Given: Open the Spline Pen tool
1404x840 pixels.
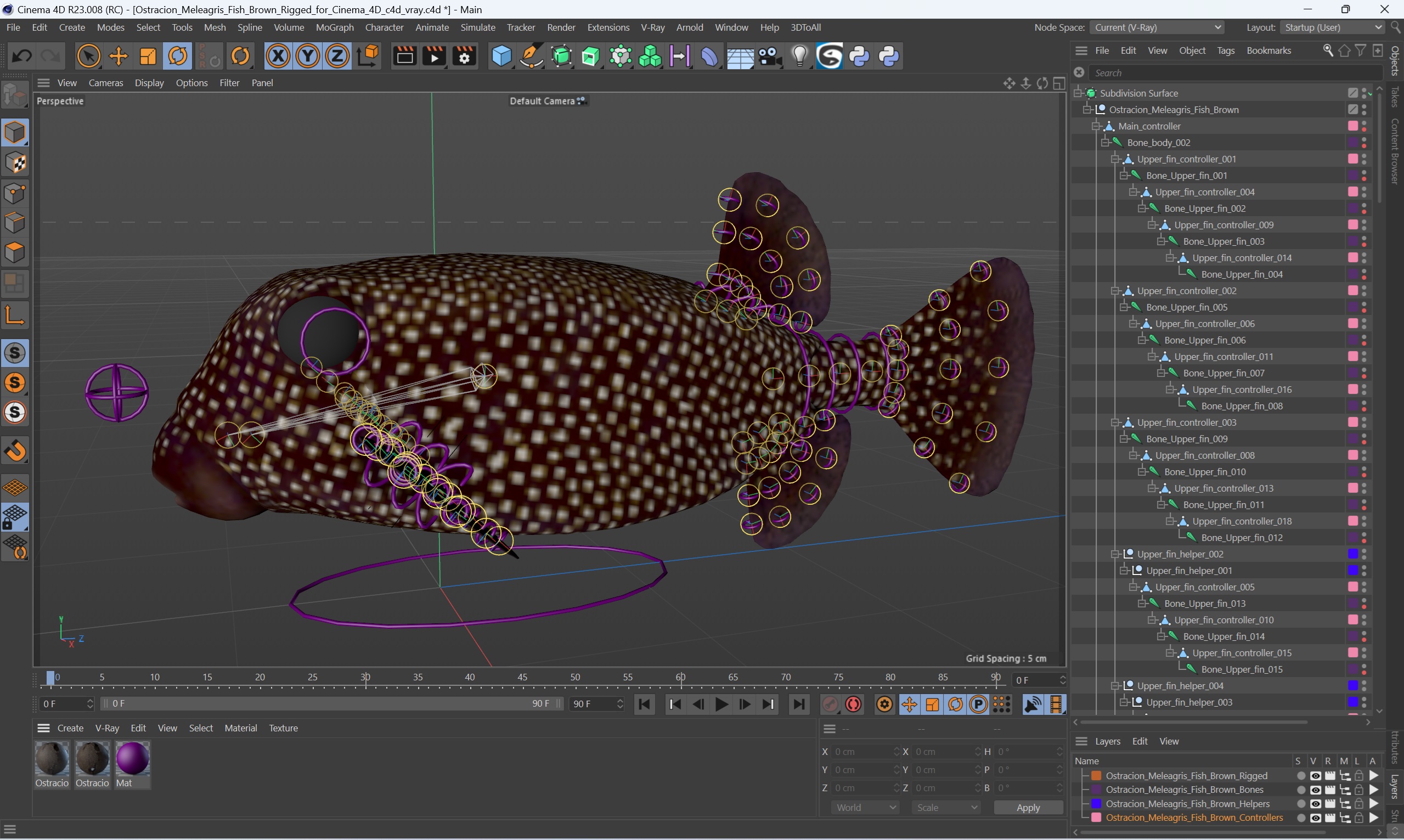Looking at the screenshot, I should [532, 56].
